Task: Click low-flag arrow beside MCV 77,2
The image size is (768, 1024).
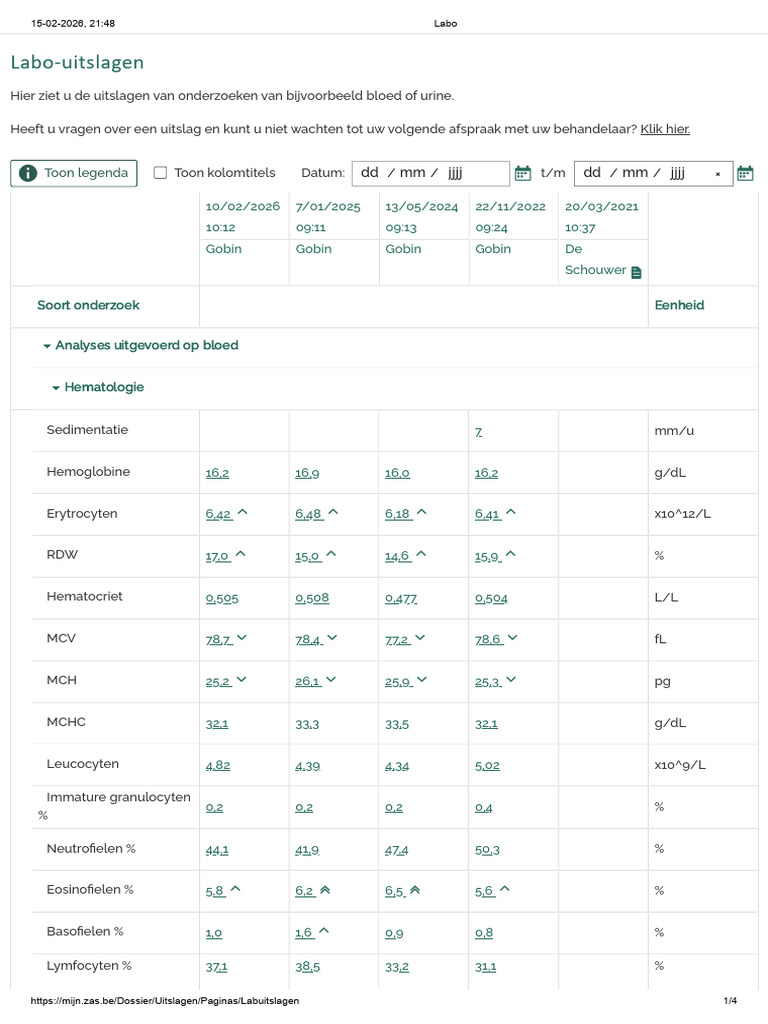Action: 420,637
